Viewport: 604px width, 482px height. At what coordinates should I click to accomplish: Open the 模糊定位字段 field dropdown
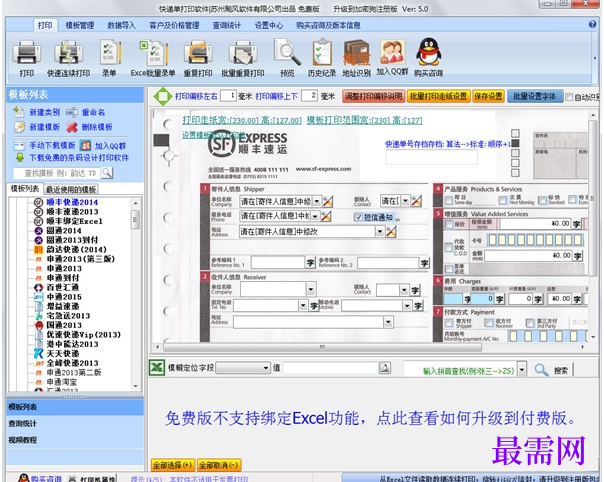[243, 368]
